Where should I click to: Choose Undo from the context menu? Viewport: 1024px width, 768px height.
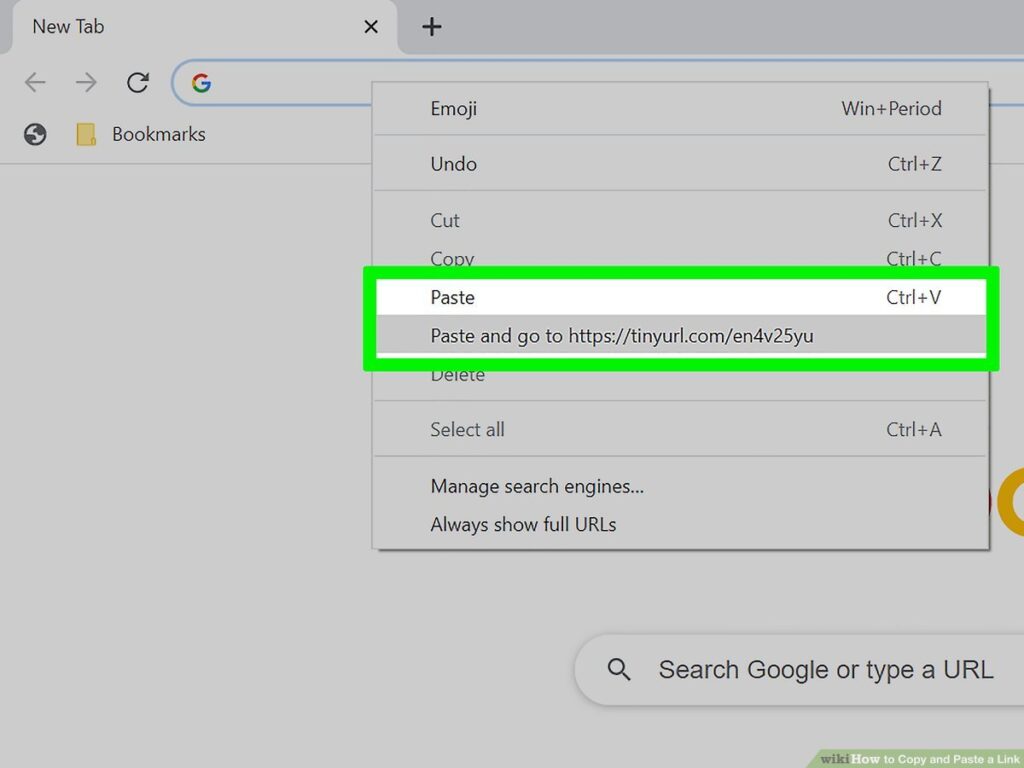tap(453, 164)
